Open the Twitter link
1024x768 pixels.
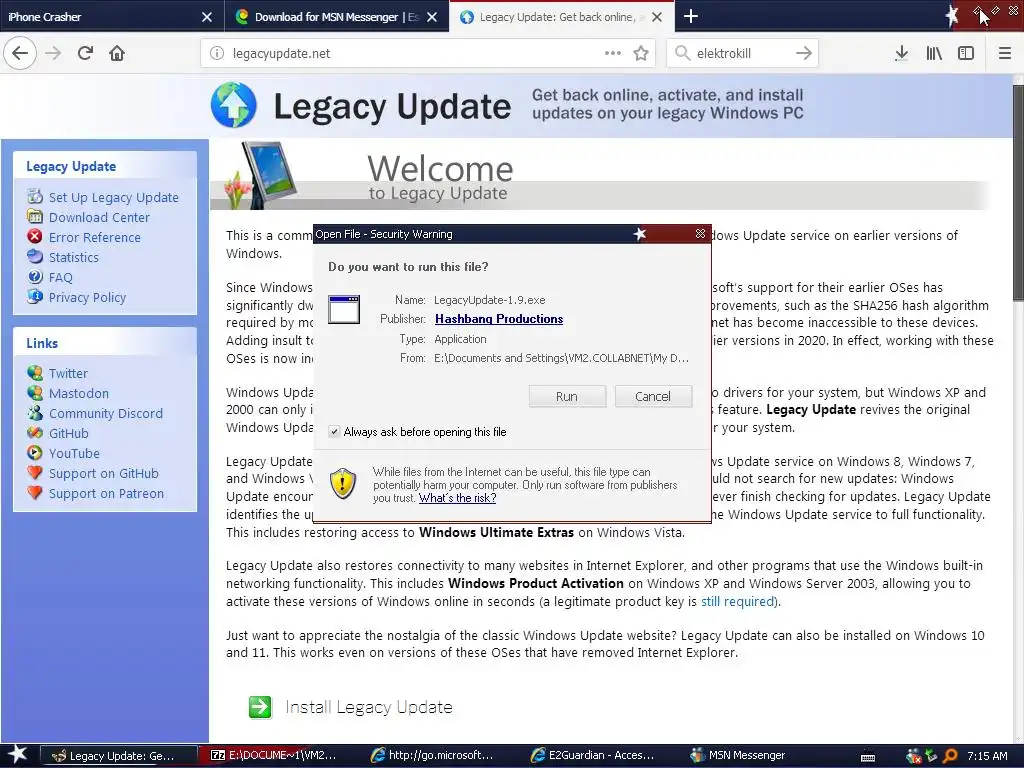tap(68, 374)
